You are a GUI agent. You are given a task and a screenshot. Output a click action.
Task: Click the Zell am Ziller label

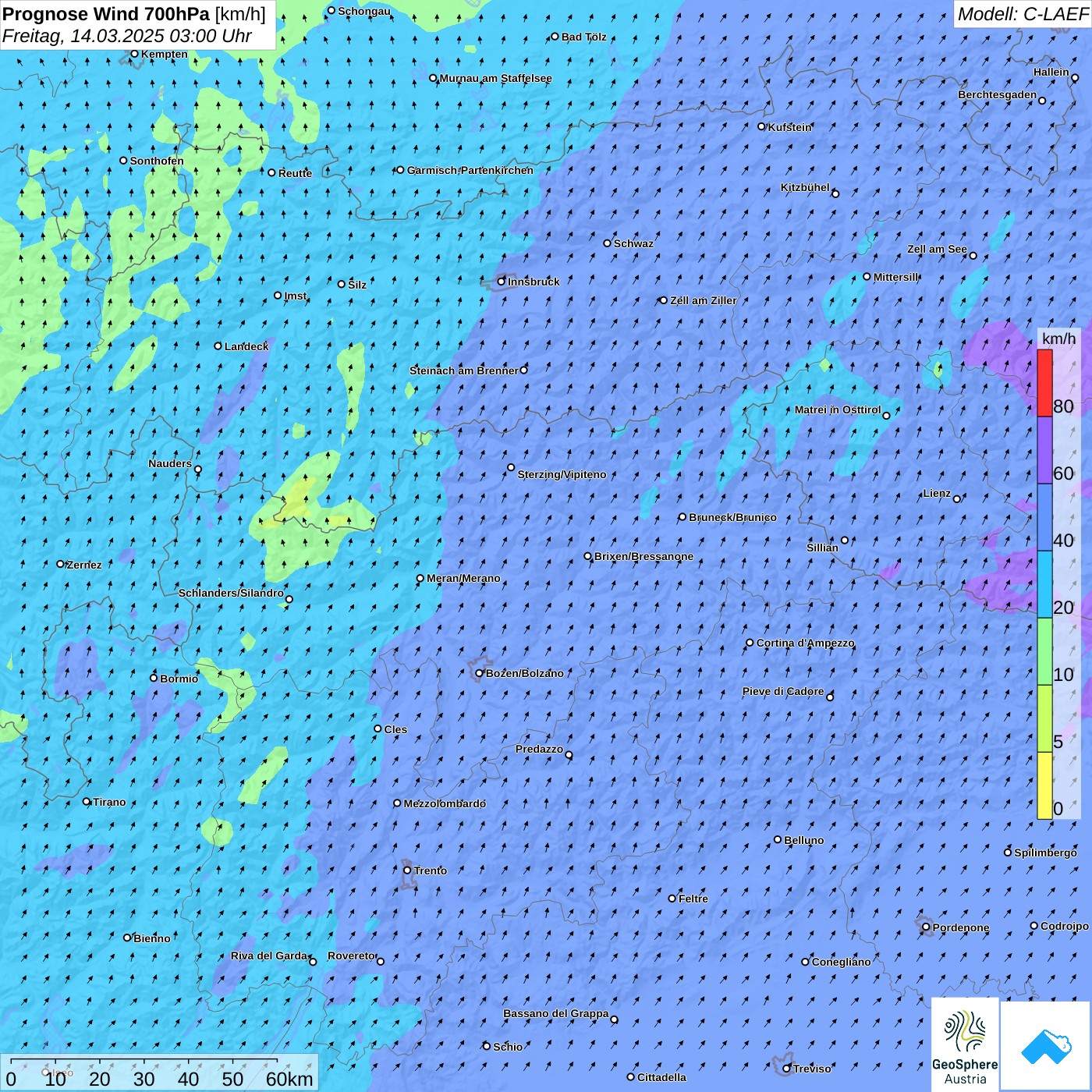703,300
